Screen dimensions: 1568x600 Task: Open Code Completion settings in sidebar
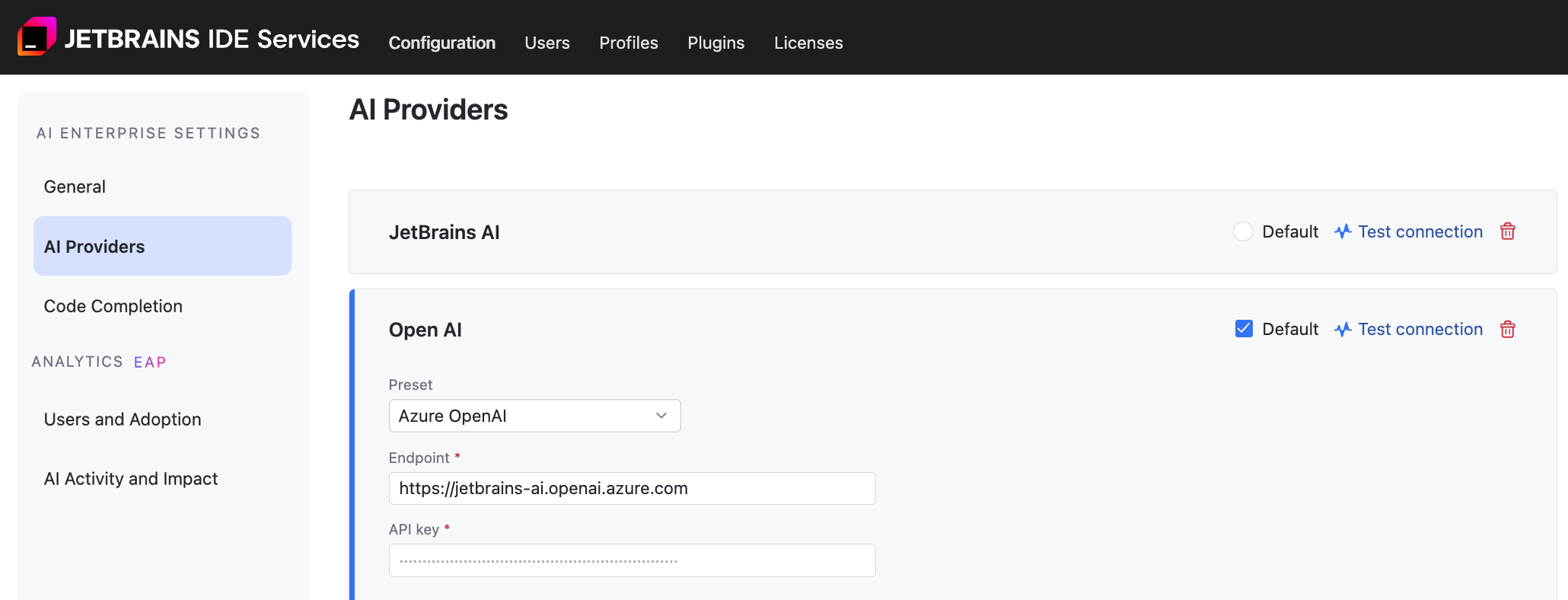click(x=113, y=306)
